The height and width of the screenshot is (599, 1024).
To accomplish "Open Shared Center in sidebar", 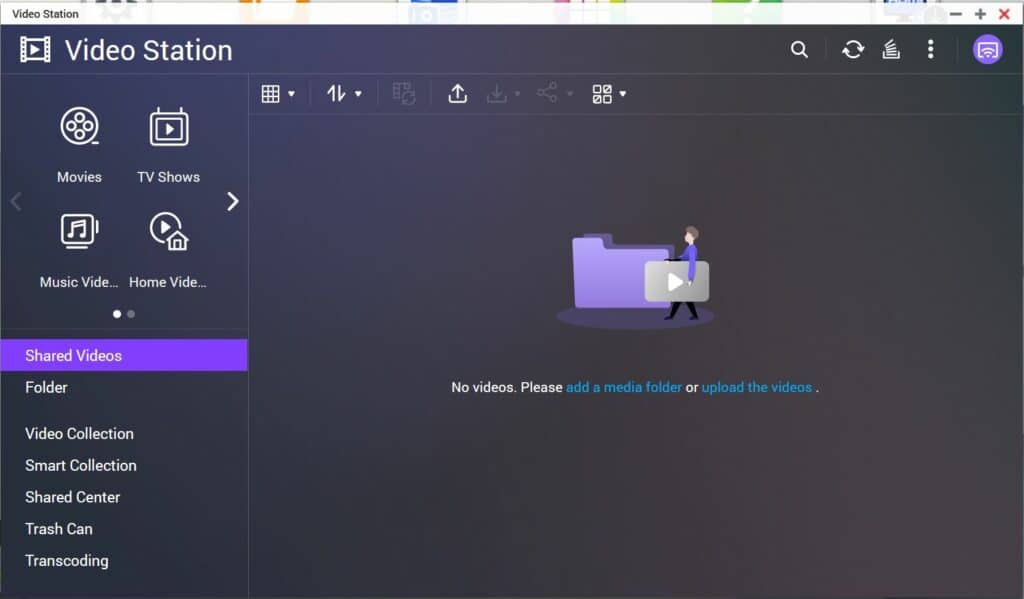I will tap(124, 497).
